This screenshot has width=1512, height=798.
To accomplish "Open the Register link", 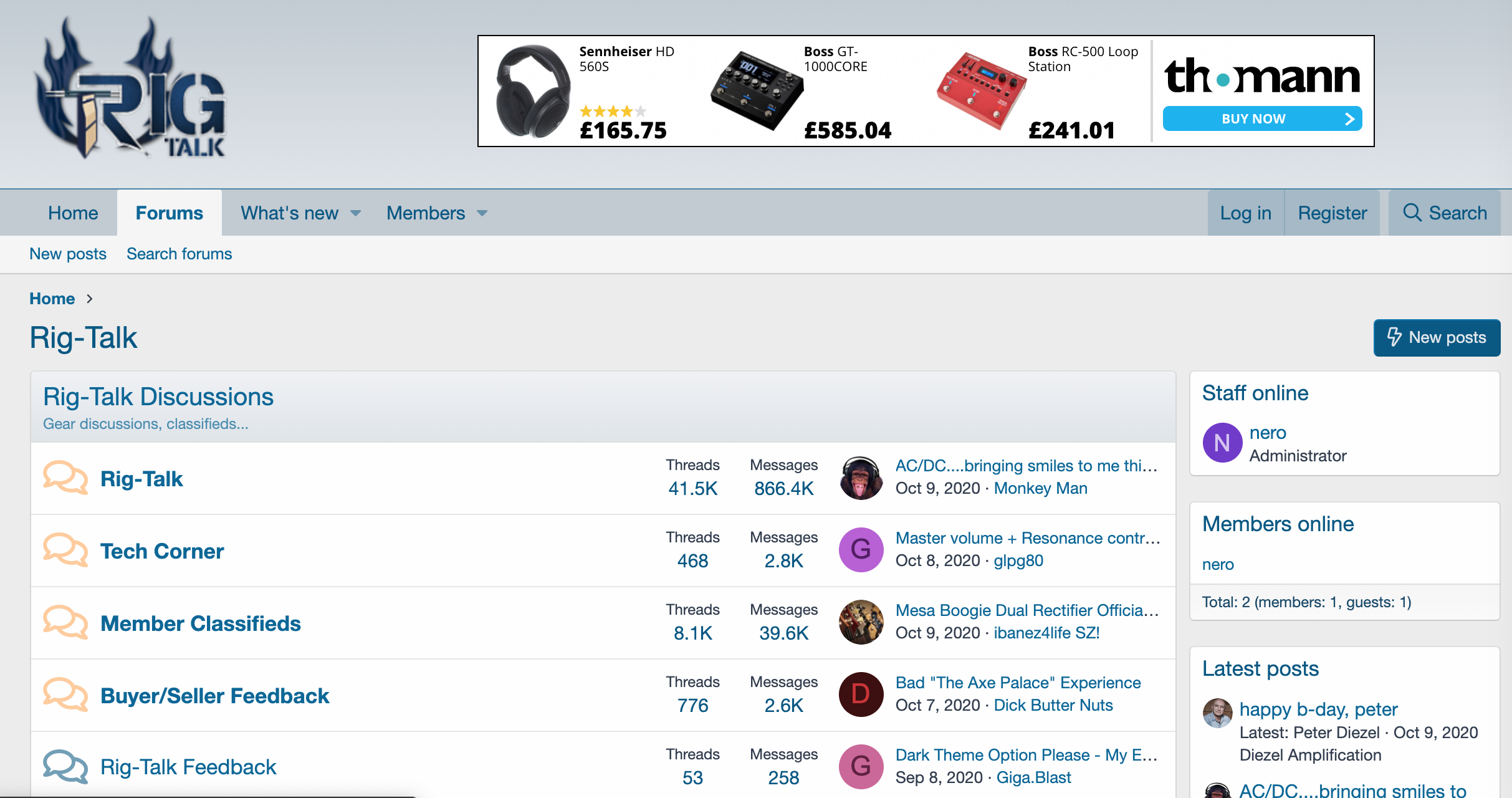I will tap(1332, 213).
